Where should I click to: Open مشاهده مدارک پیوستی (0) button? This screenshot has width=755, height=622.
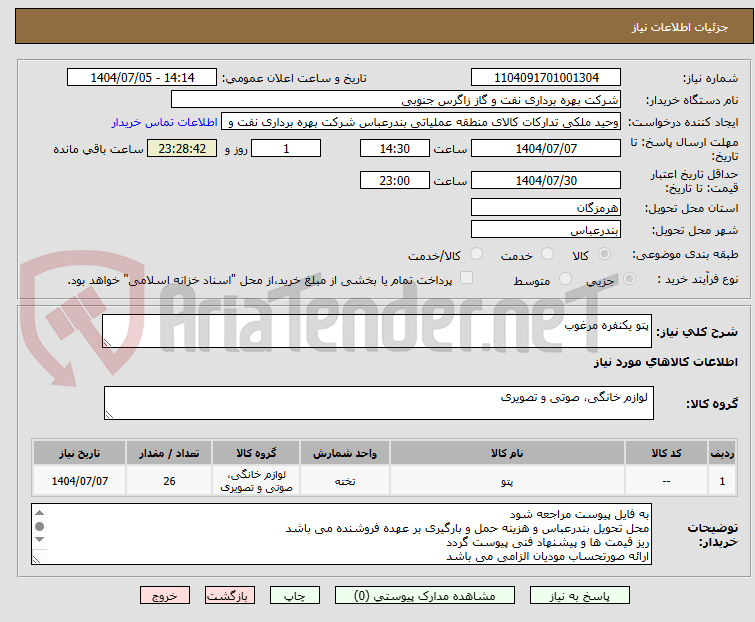click(425, 596)
